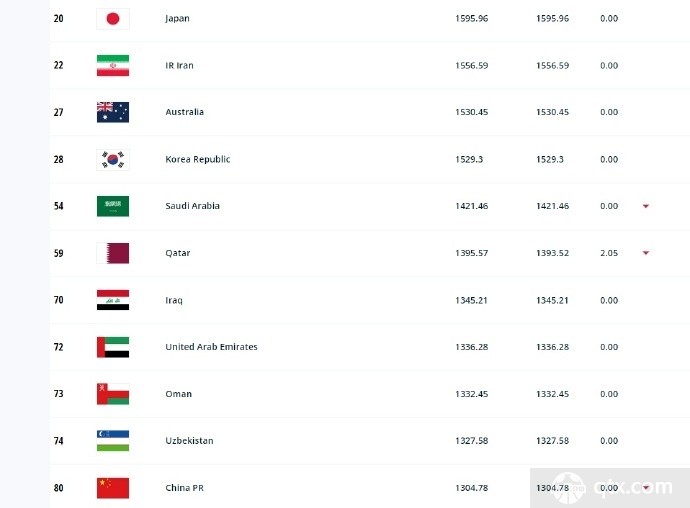The width and height of the screenshot is (690, 508).
Task: Click the Oman flag icon
Action: (x=113, y=394)
